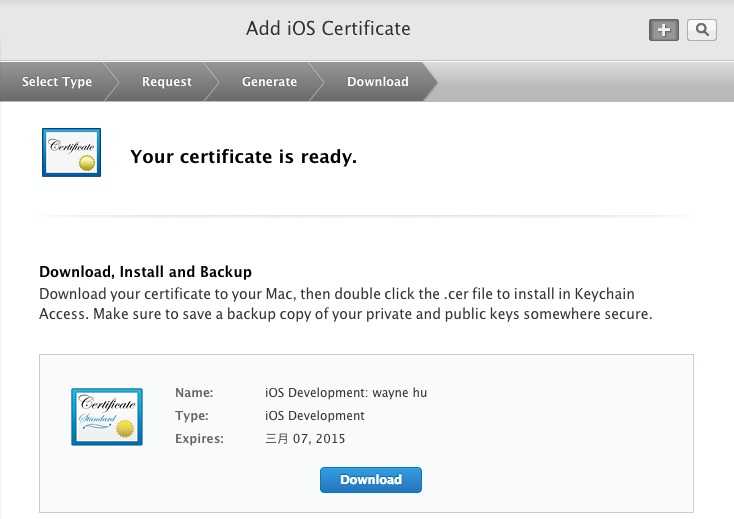Image resolution: width=734 pixels, height=519 pixels.
Task: Click "private and public keys" in instructions
Action: [486, 314]
